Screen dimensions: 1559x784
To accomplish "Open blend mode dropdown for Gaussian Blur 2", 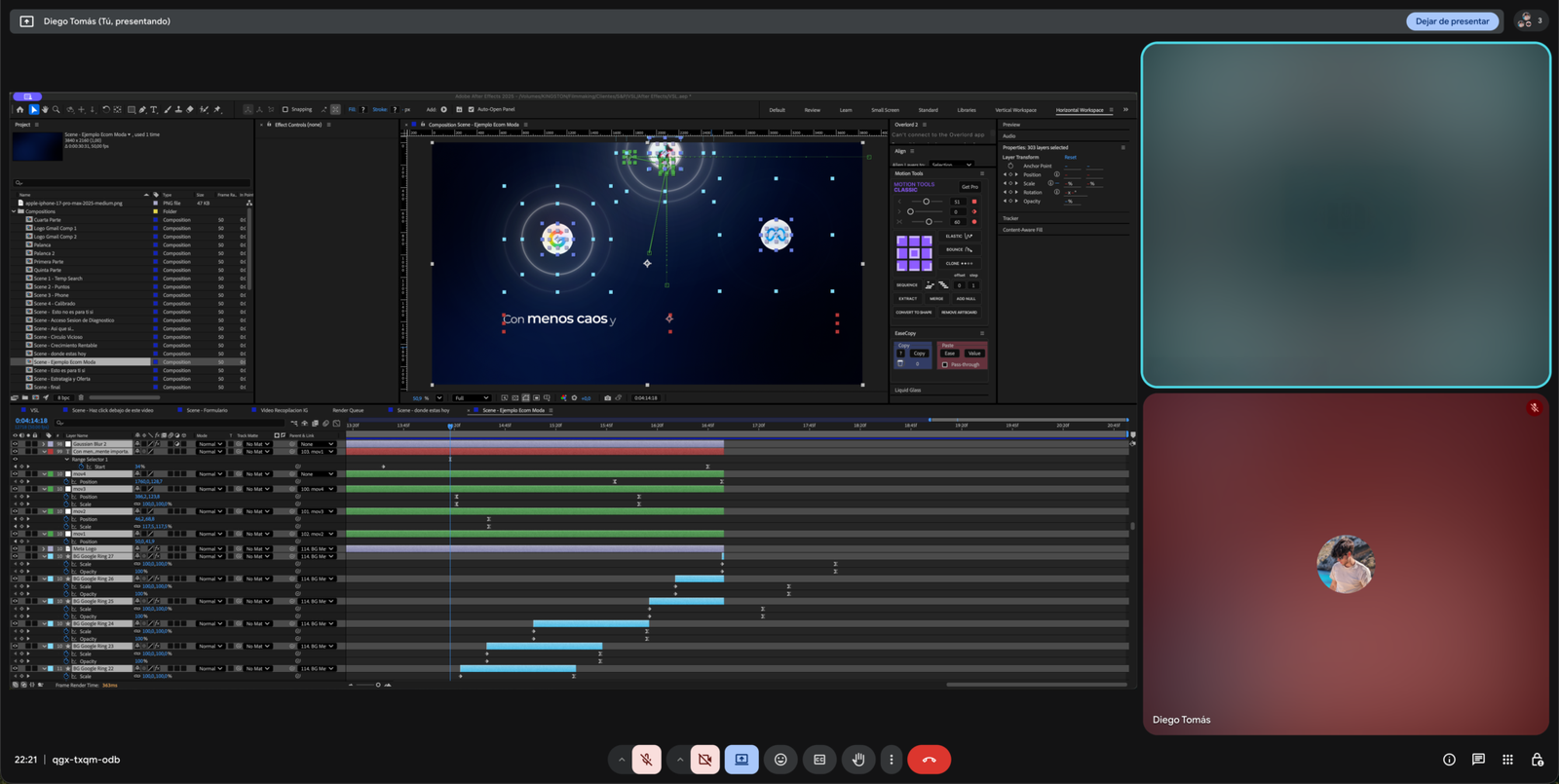I will click(x=209, y=444).
